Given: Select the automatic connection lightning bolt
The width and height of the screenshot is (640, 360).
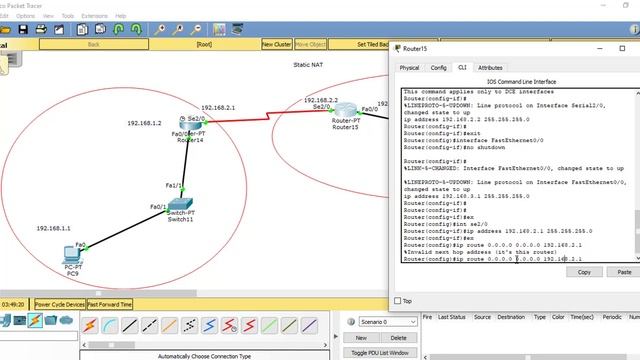Looking at the screenshot, I should 90,325.
